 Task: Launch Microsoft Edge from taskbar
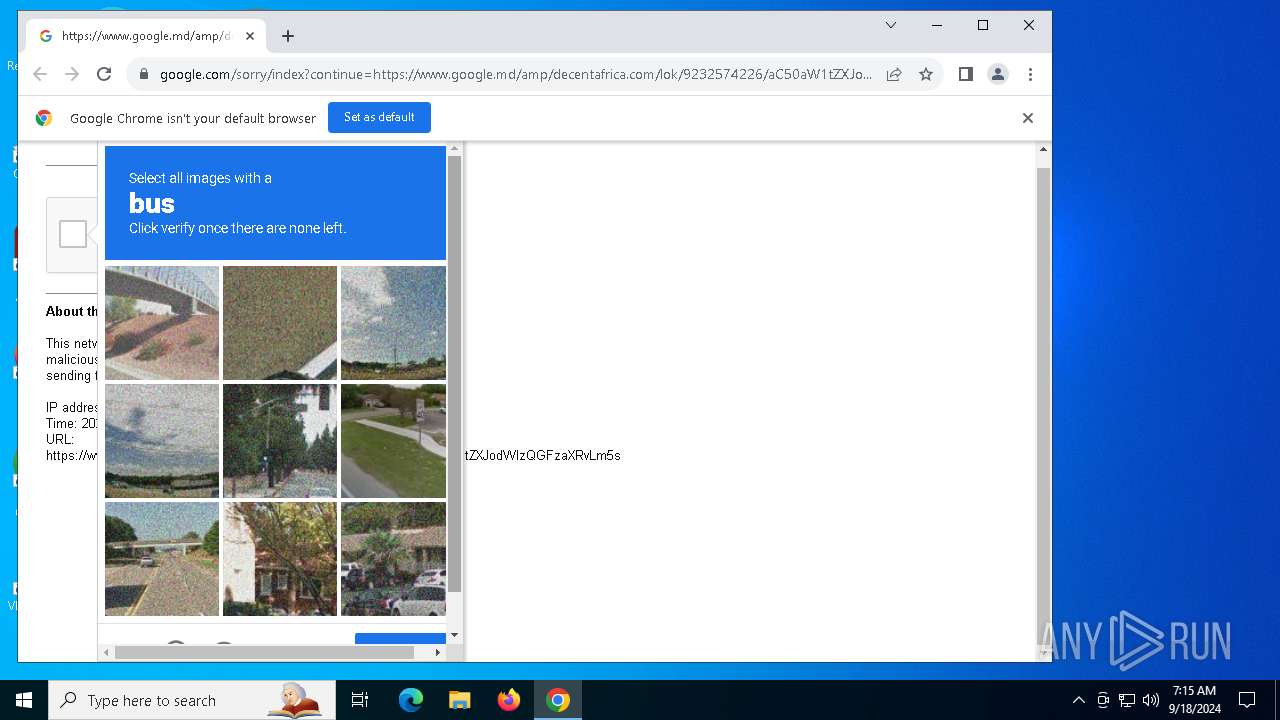click(x=411, y=700)
